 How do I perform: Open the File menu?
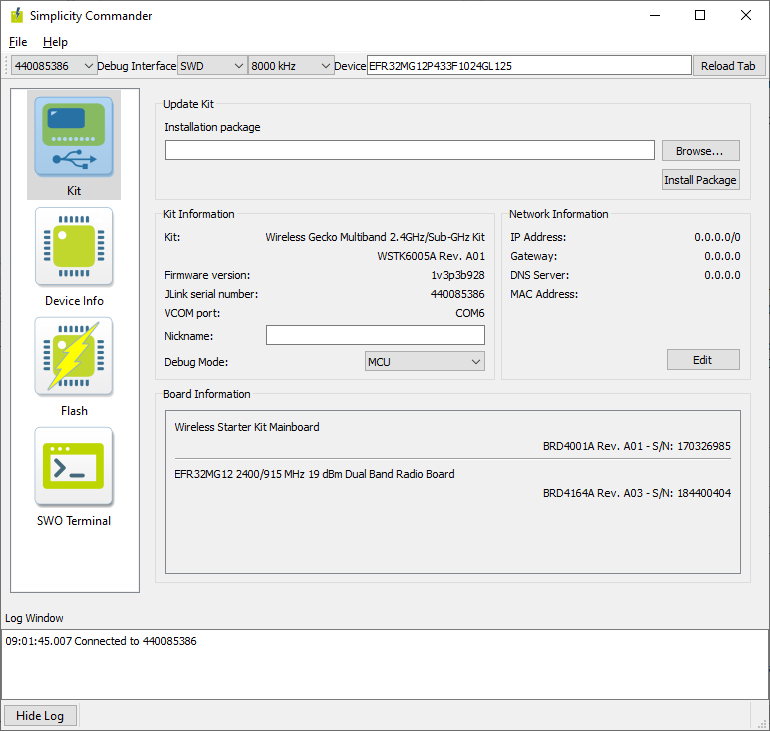click(18, 42)
